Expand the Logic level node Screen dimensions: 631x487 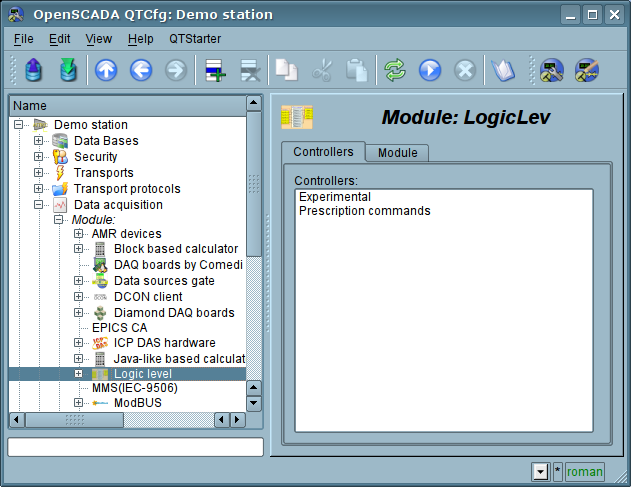tap(78, 374)
